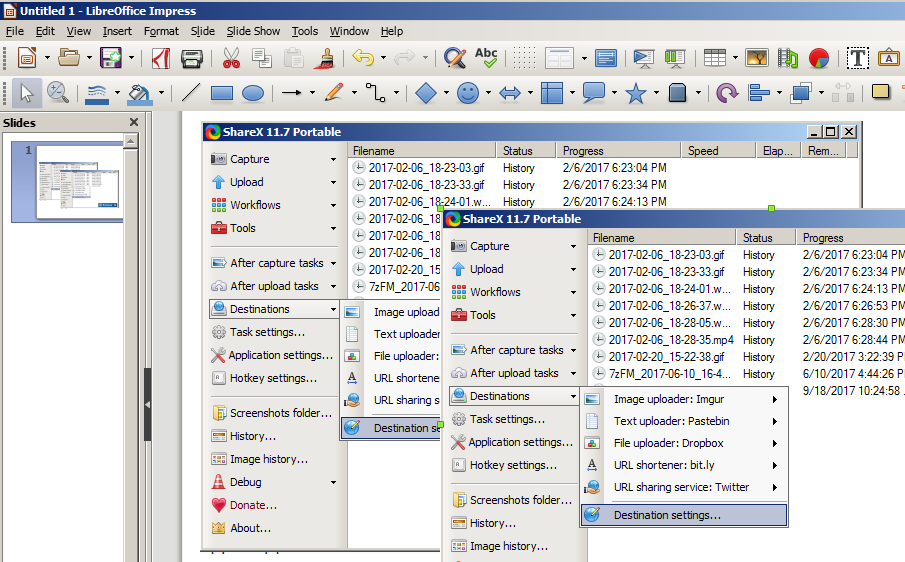Viewport: 905px width, 562px height.
Task: Close the Slides panel
Action: 134,122
